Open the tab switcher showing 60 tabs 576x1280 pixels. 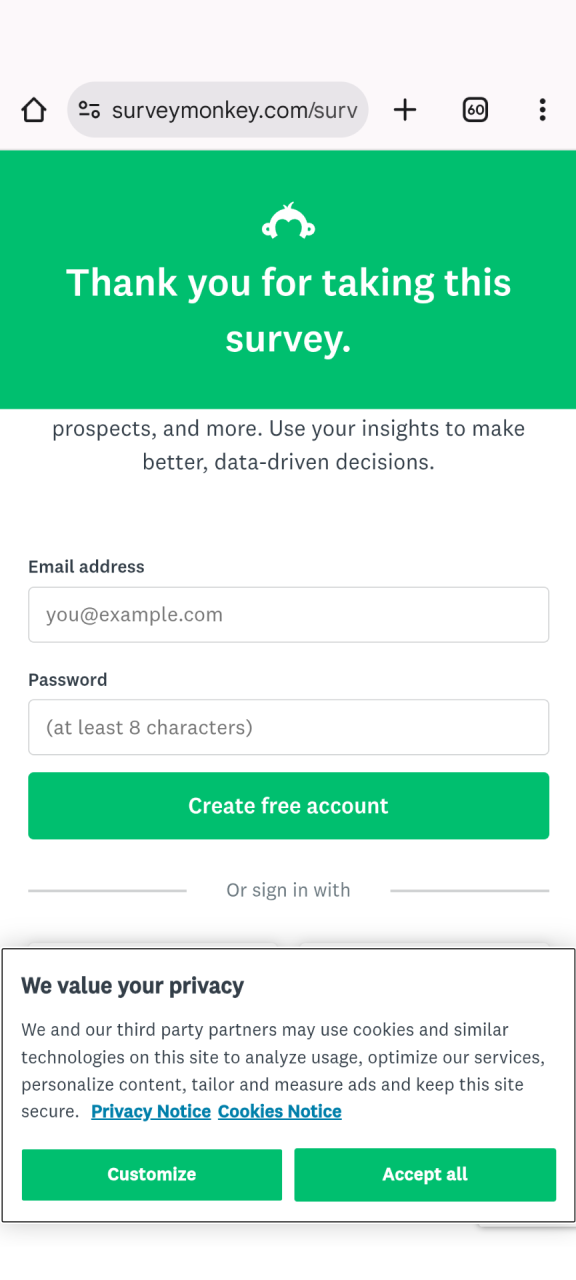tap(476, 110)
